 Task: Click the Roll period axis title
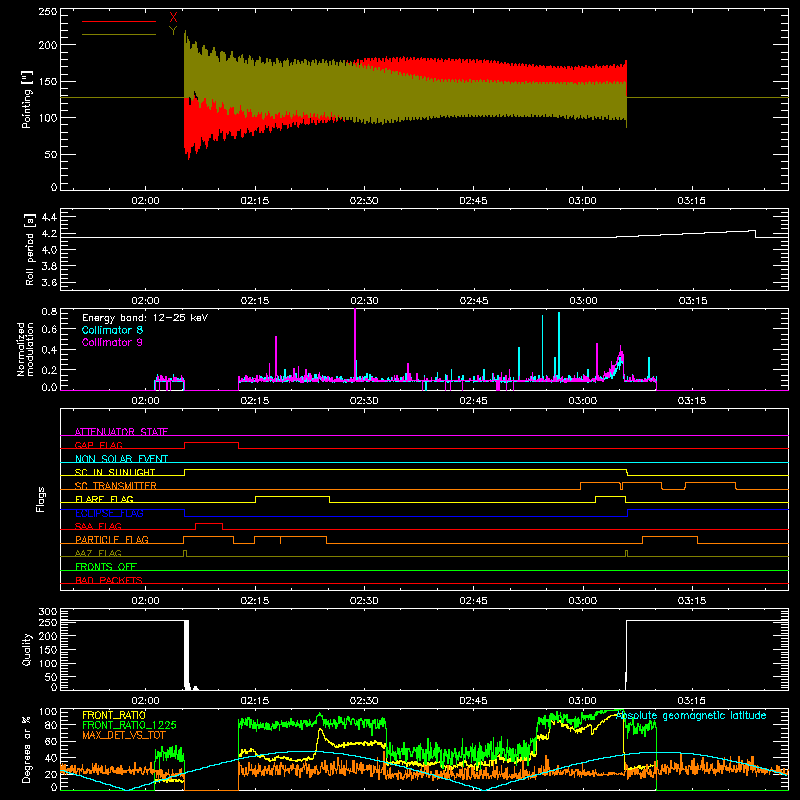[29, 249]
